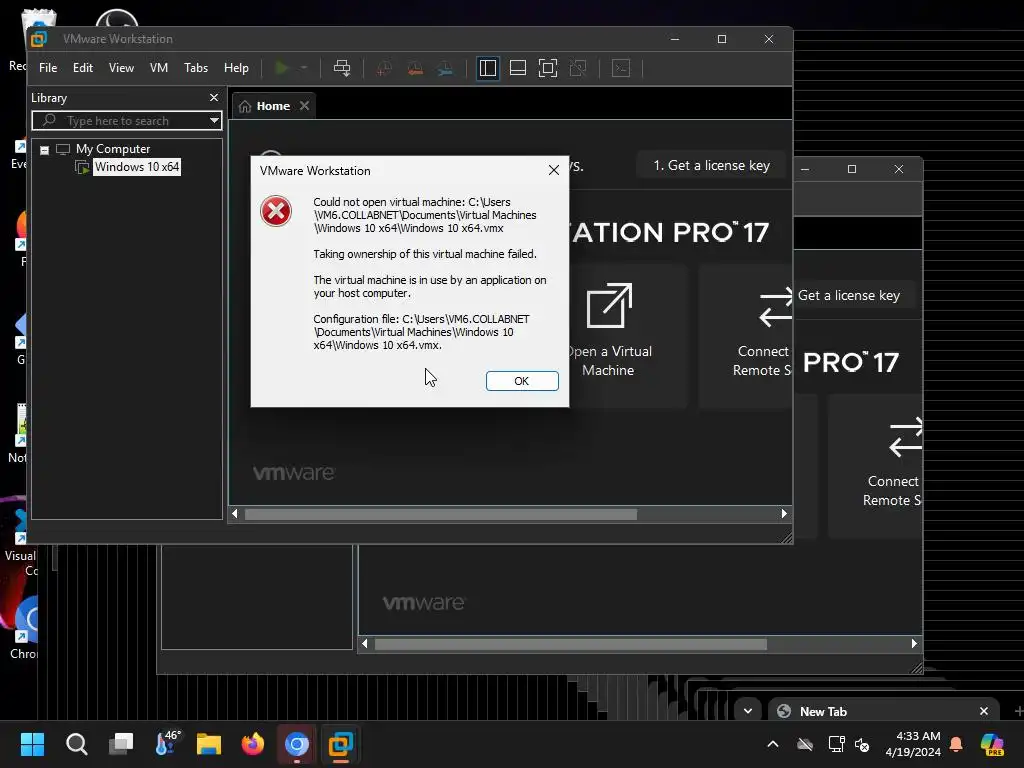The height and width of the screenshot is (768, 1024).
Task: Select Windows 10 x64 virtual machine
Action: click(136, 167)
